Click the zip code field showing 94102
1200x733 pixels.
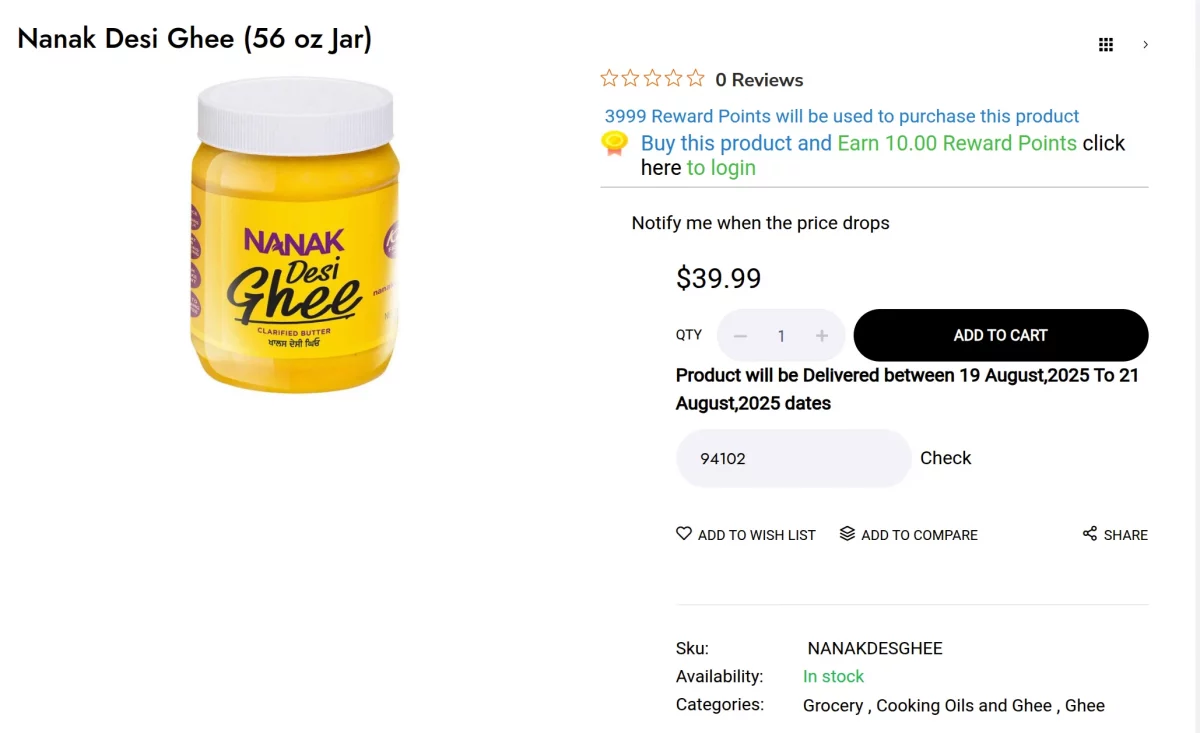click(x=793, y=458)
